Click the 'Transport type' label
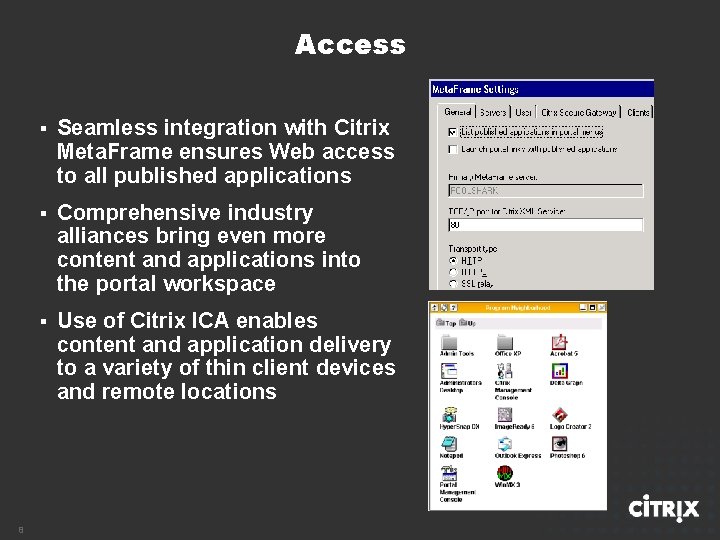 472,249
